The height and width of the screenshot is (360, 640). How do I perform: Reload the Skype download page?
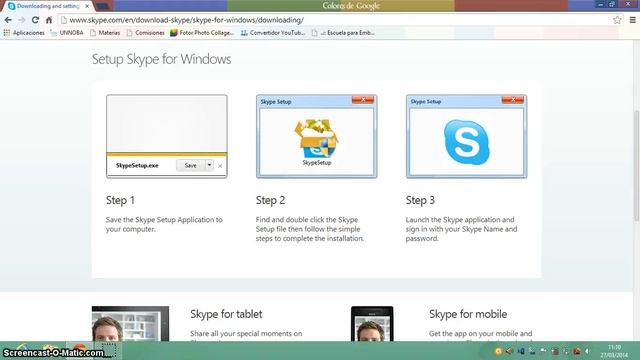click(36, 20)
